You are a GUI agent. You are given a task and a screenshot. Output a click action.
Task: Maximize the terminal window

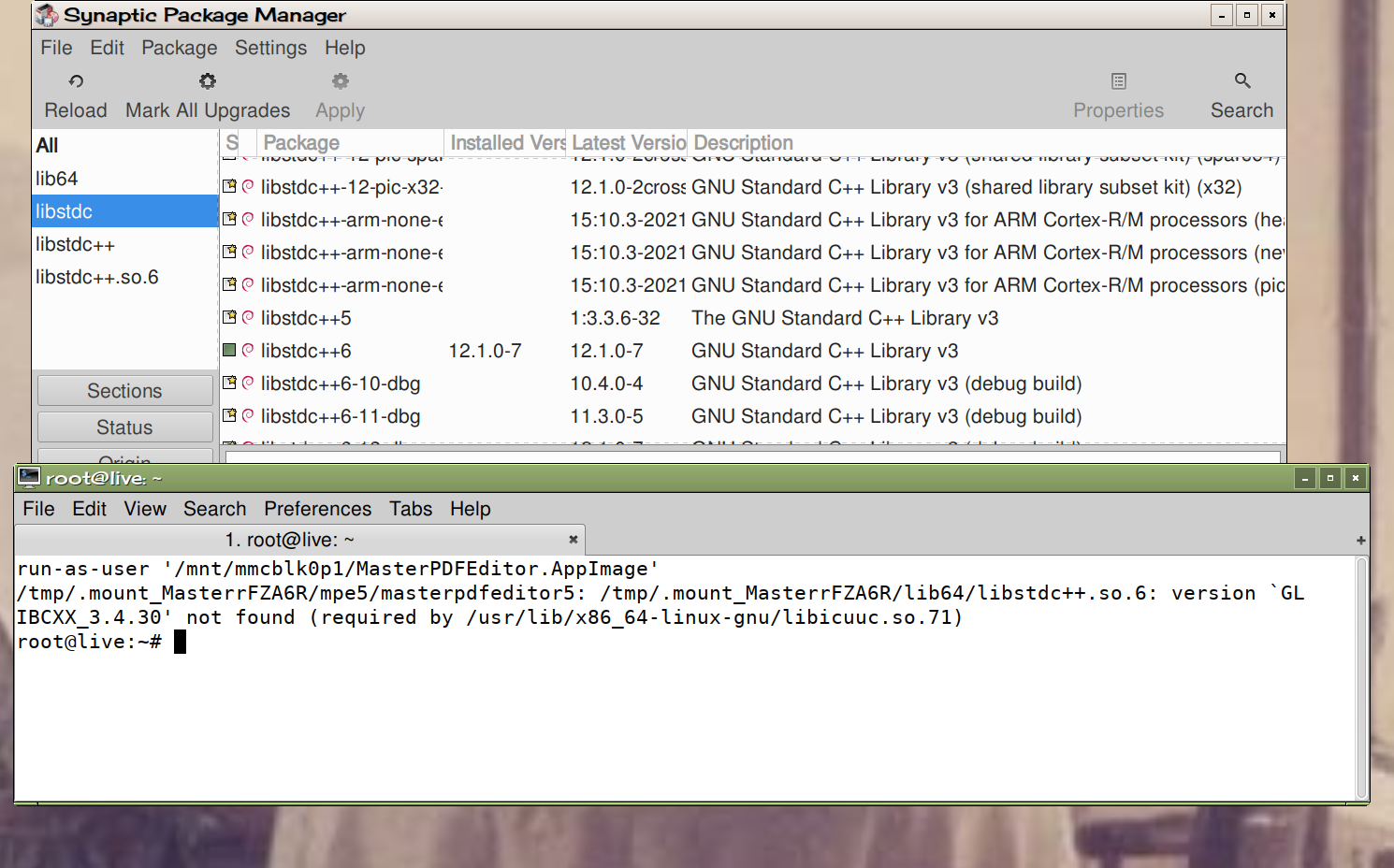pos(1329,478)
